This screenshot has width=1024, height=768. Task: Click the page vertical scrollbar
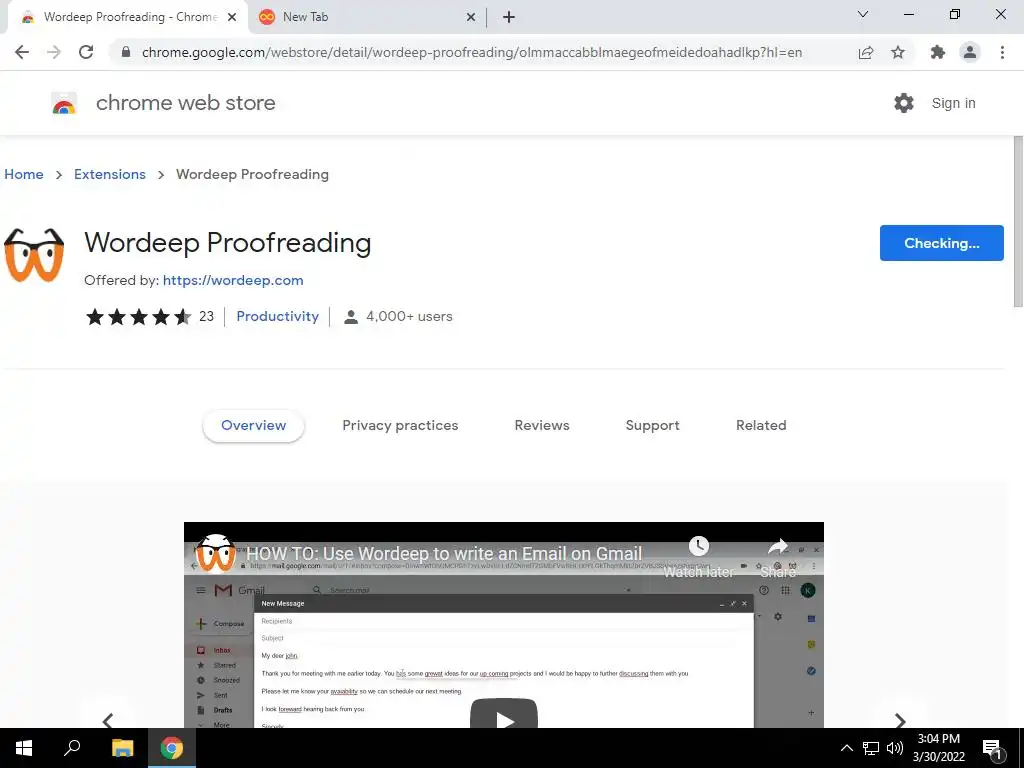pos(1017,222)
